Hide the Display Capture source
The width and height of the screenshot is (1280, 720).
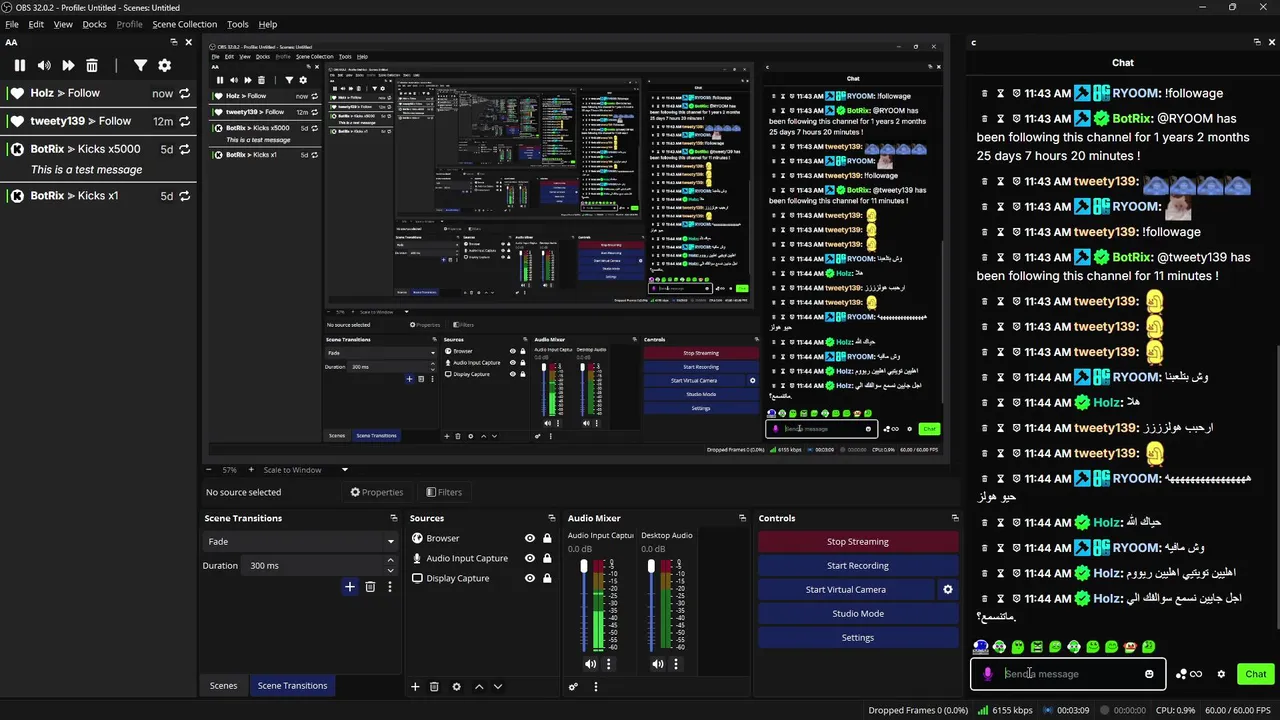tap(530, 578)
